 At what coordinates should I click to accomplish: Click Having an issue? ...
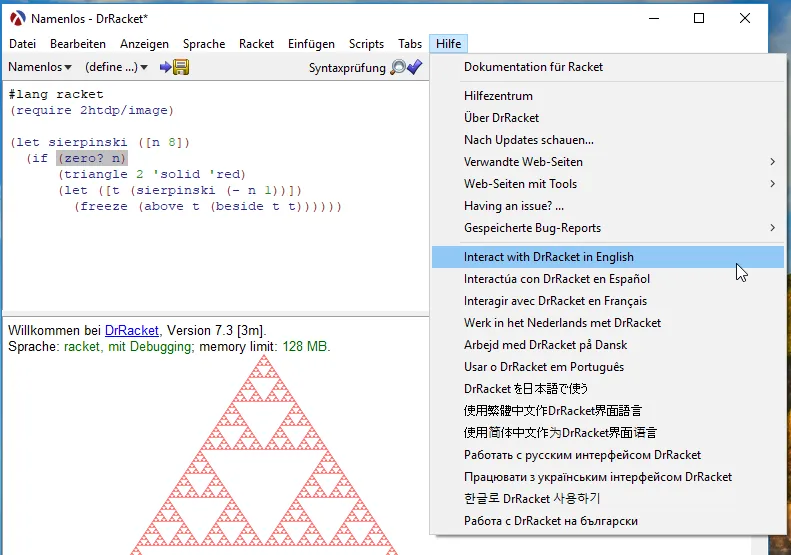pos(608,206)
